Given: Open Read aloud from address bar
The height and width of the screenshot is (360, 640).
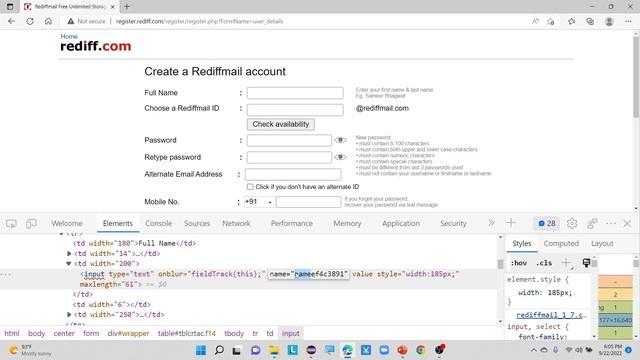Looking at the screenshot, I should pos(535,21).
